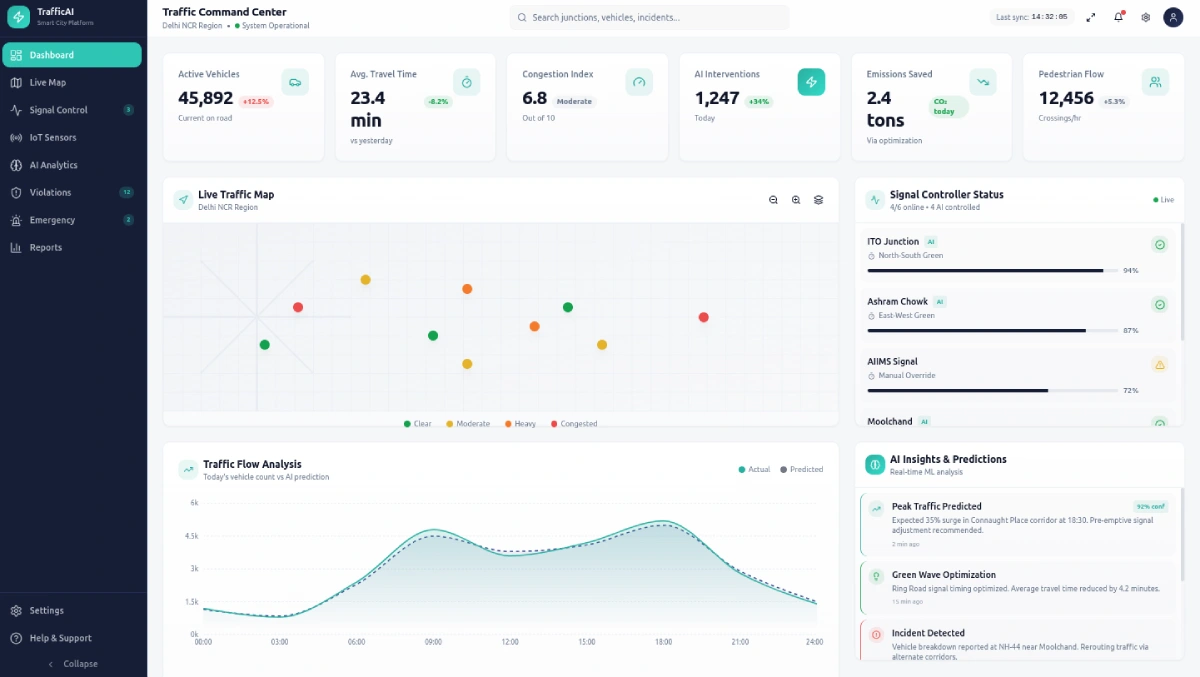Toggle Clear legend item on map
This screenshot has width=1200, height=677.
click(x=418, y=424)
